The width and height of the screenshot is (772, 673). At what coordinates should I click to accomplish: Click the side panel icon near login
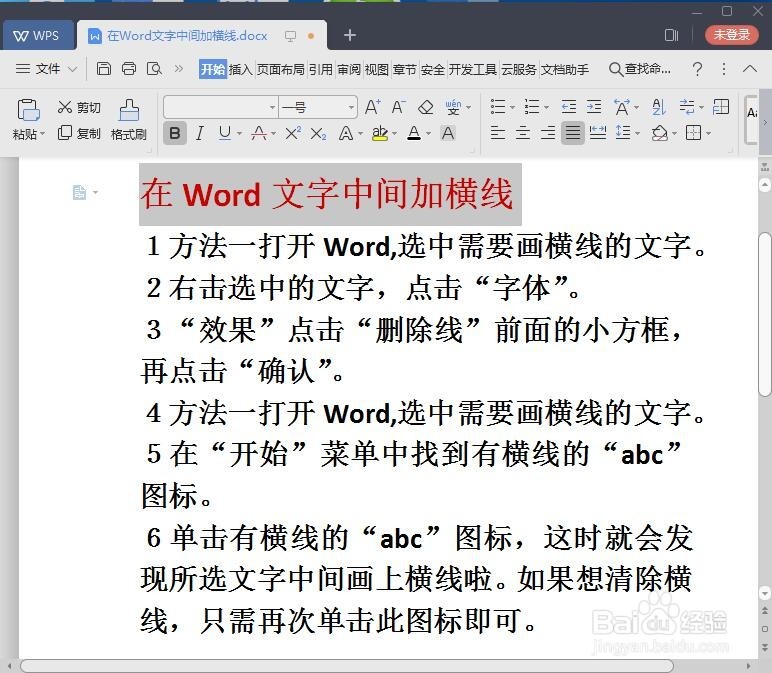coord(671,35)
